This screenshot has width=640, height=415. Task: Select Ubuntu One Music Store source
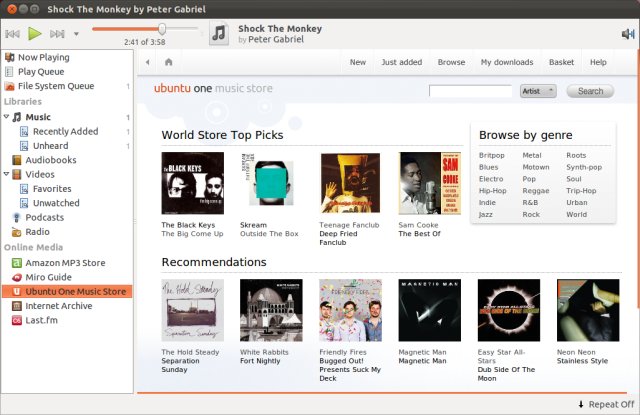(67, 291)
